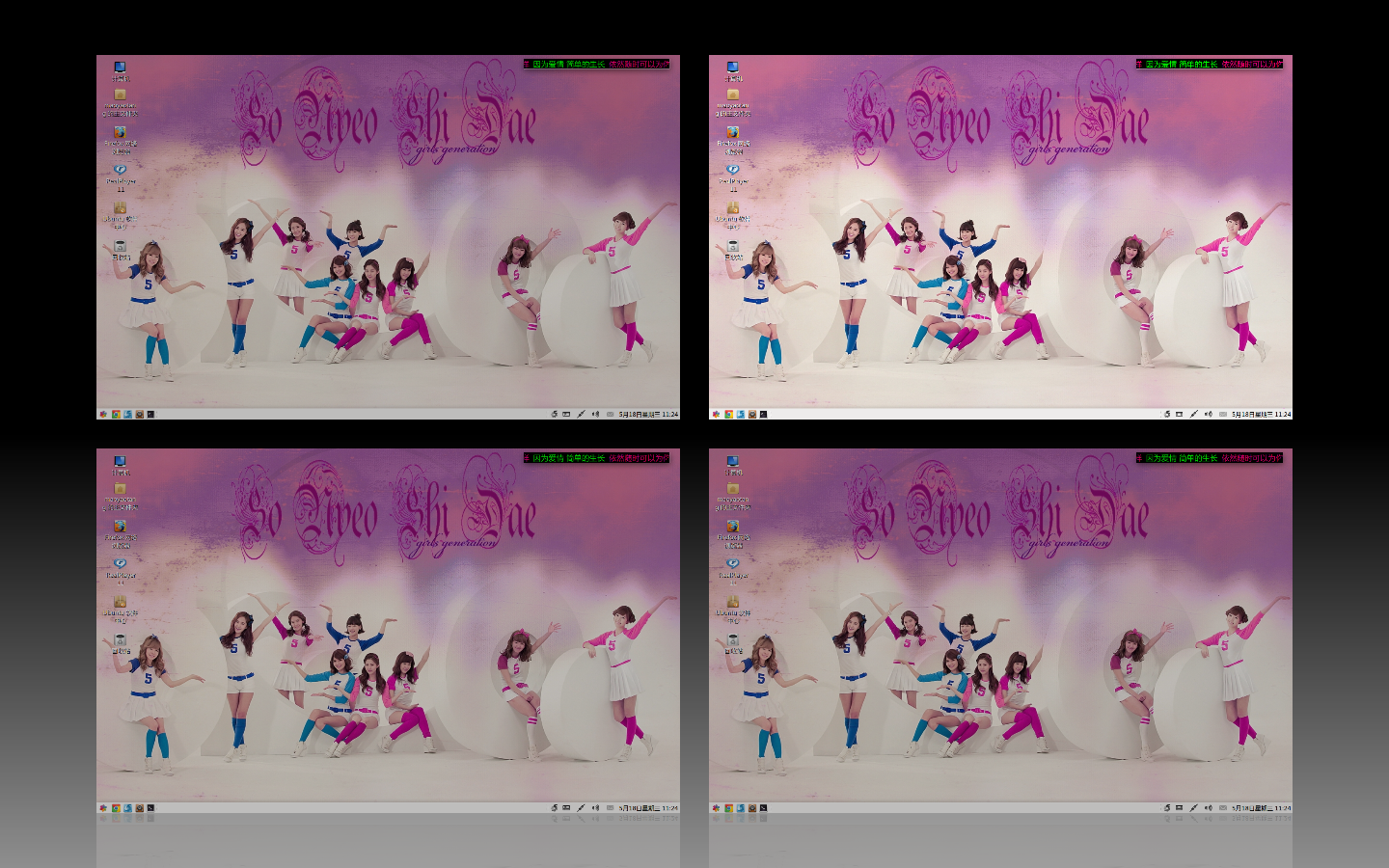The image size is (1389, 868).
Task: Switch to the highlighted top-right workspace thumbnail
Action: tap(1000, 237)
